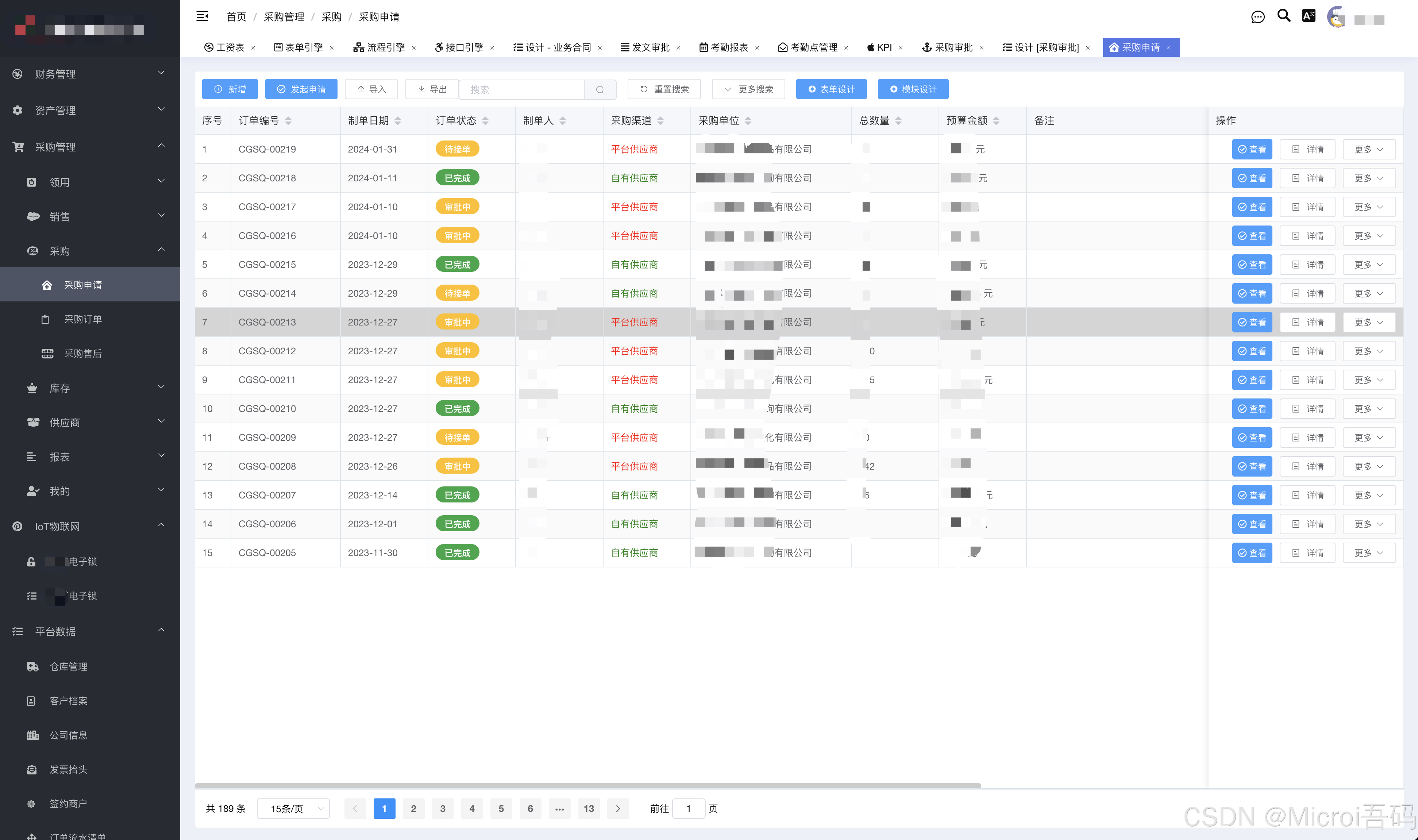Expand the 财务管理 sidebar section
Screen dimensions: 1418x840
click(x=55, y=74)
